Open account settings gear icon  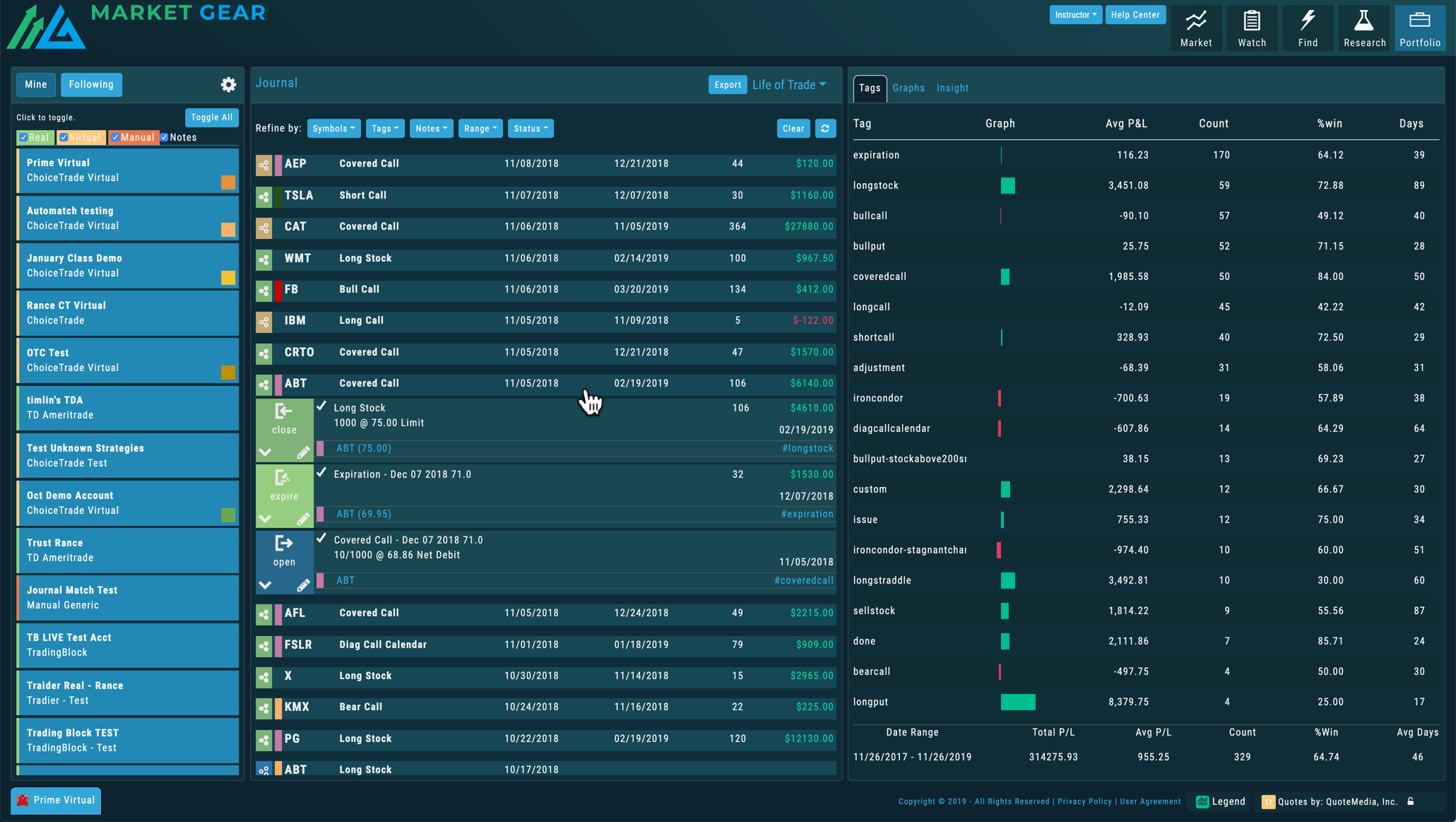point(228,85)
